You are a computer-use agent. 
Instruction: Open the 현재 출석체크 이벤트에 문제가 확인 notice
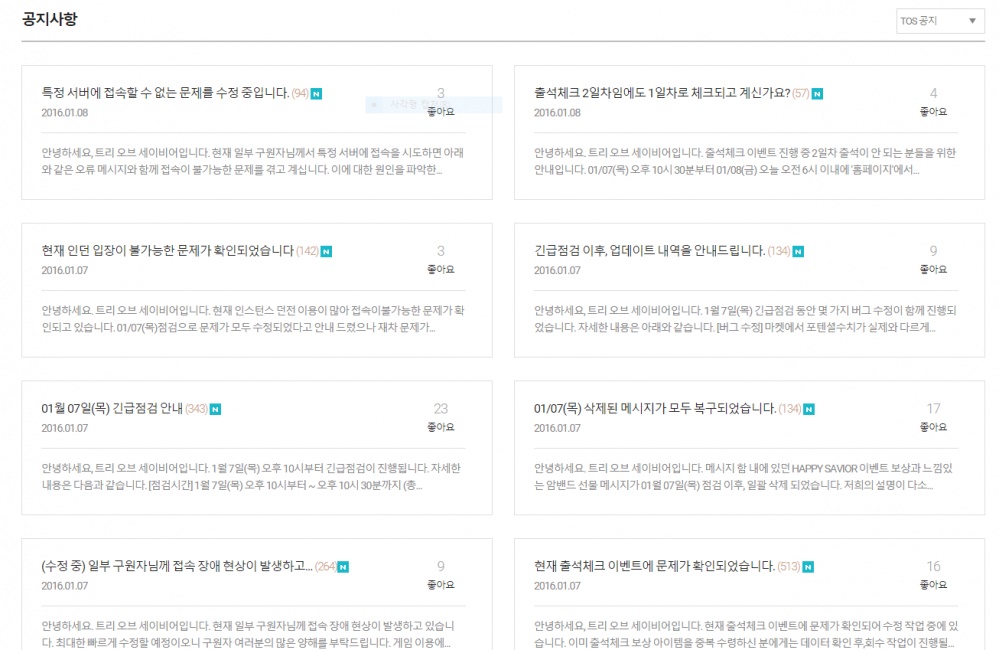[x=654, y=566]
